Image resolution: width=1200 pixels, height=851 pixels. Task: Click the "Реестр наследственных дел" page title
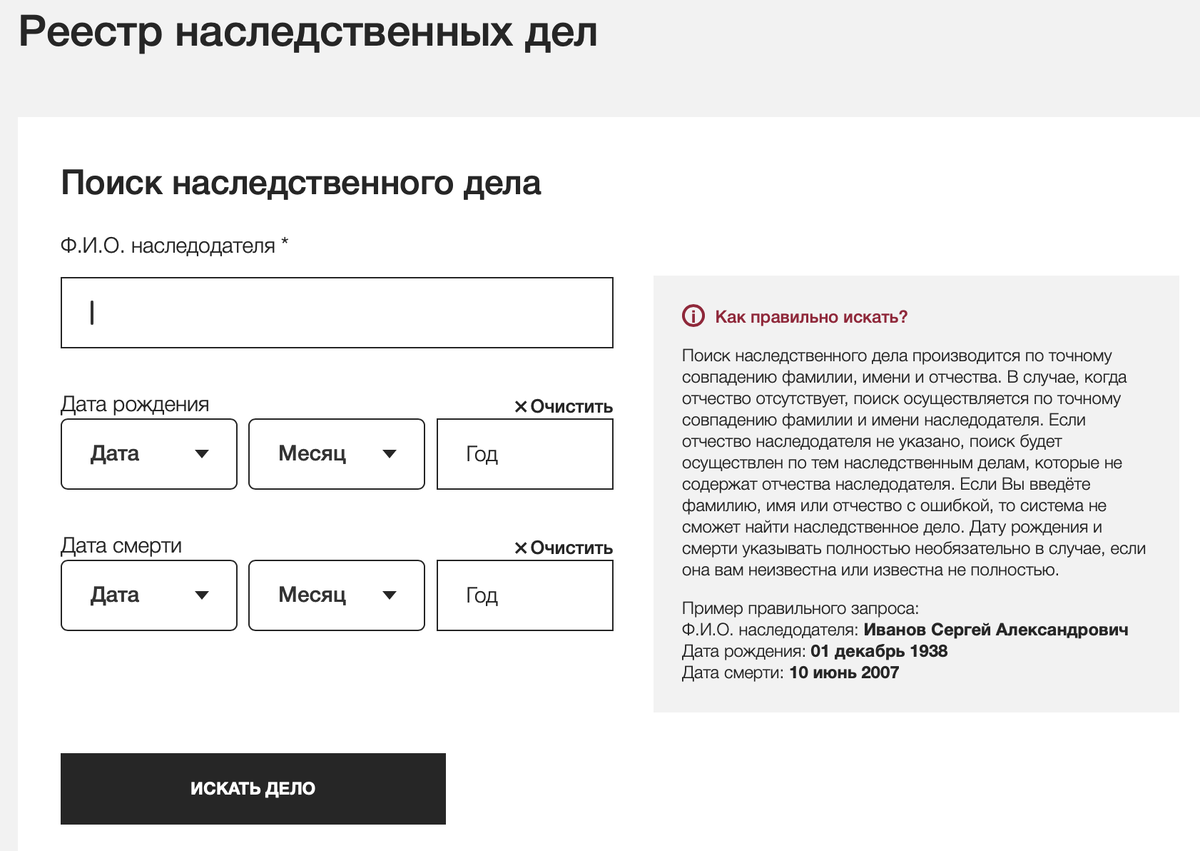coord(307,30)
